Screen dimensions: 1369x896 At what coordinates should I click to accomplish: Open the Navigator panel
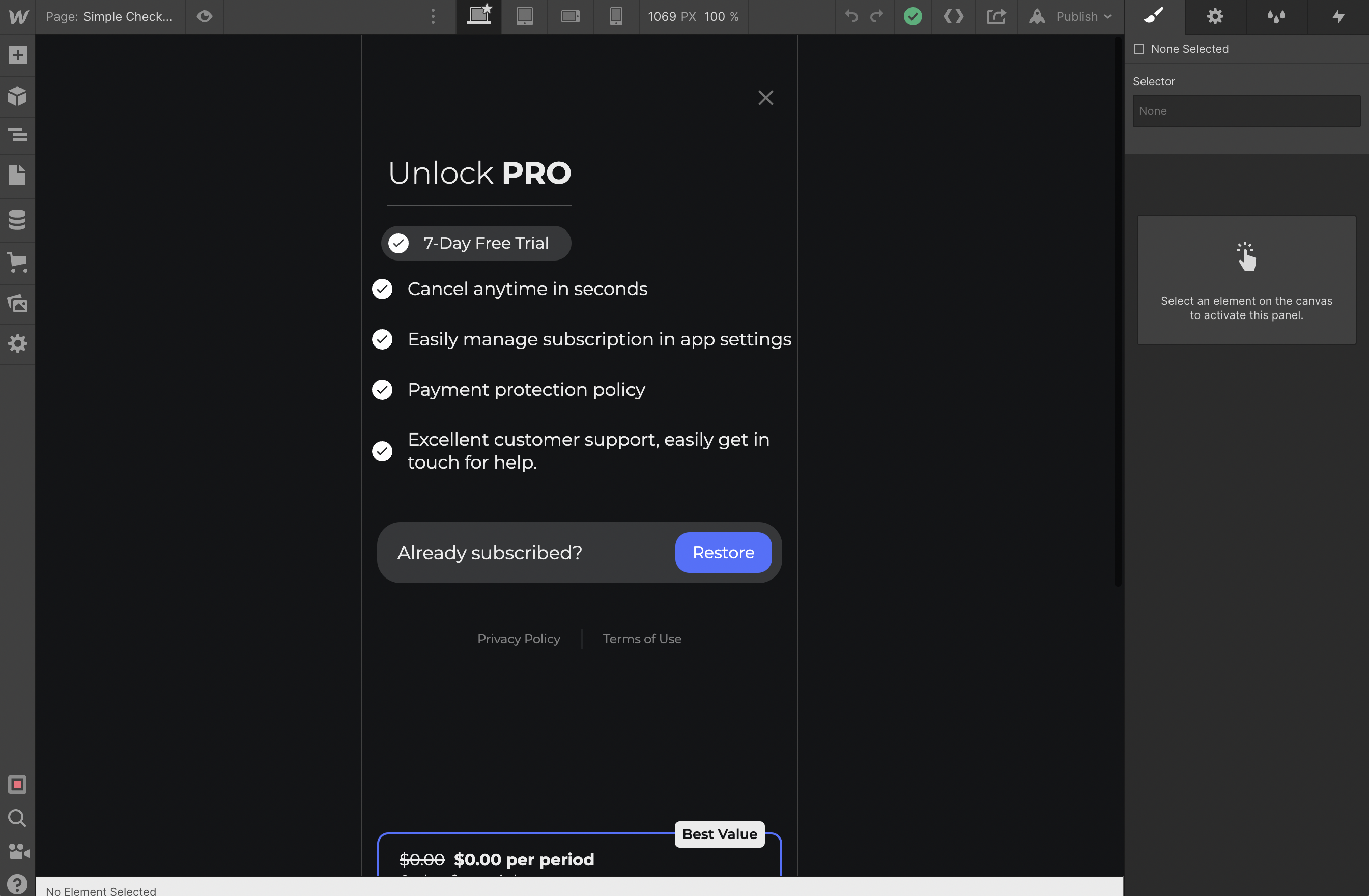17,135
